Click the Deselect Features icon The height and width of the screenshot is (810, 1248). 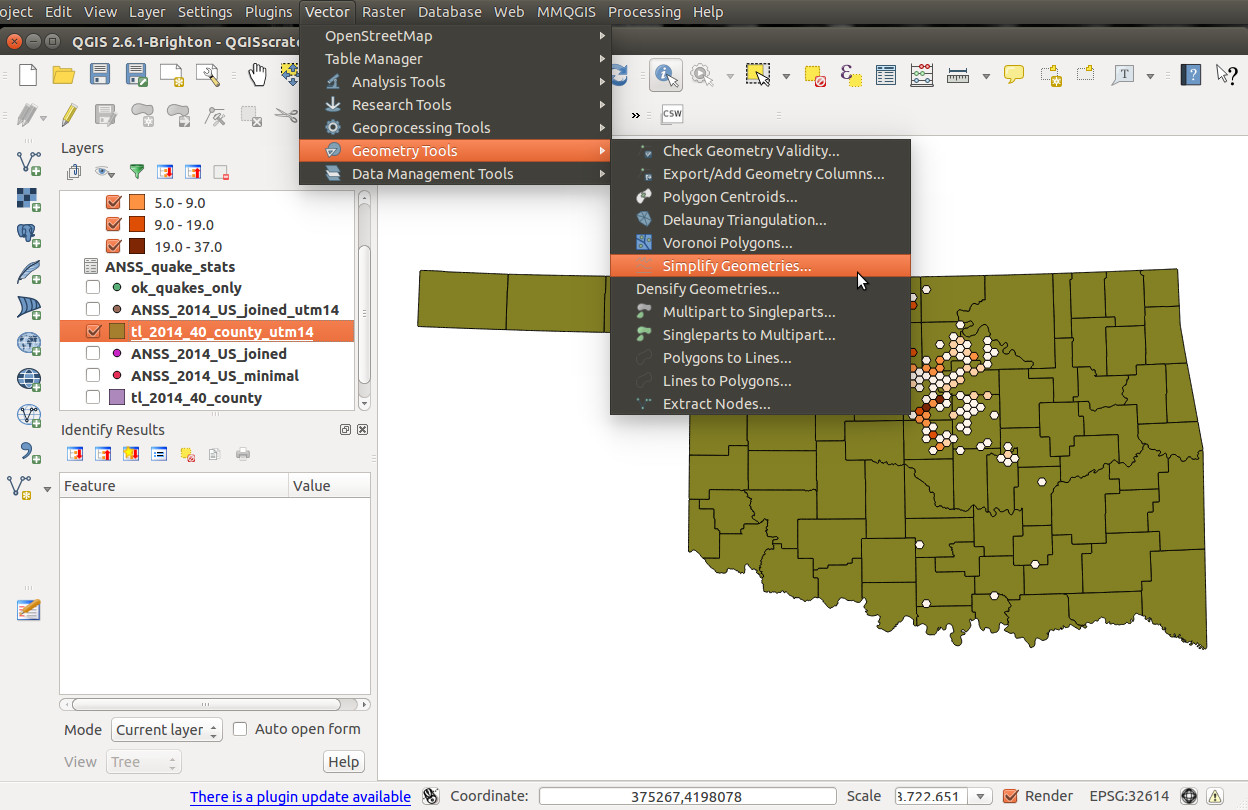(815, 75)
